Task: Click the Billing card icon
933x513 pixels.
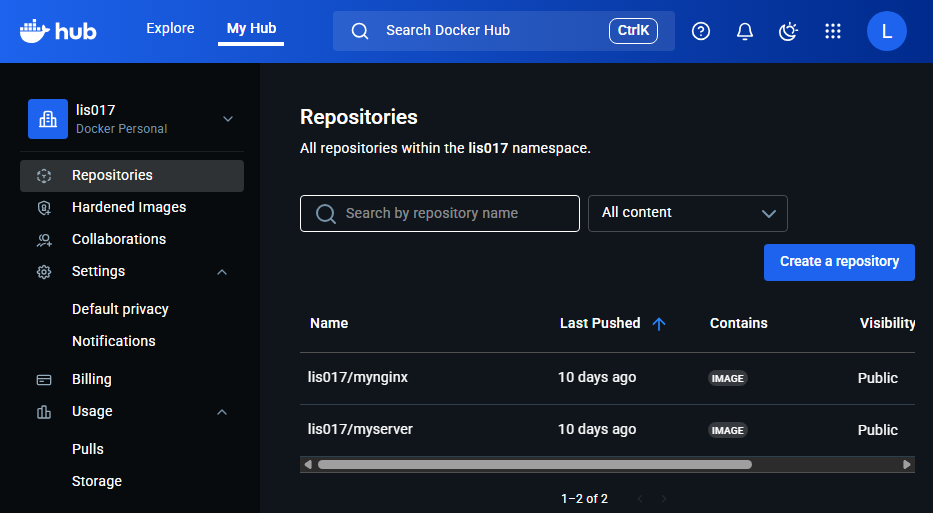Action: 44,380
